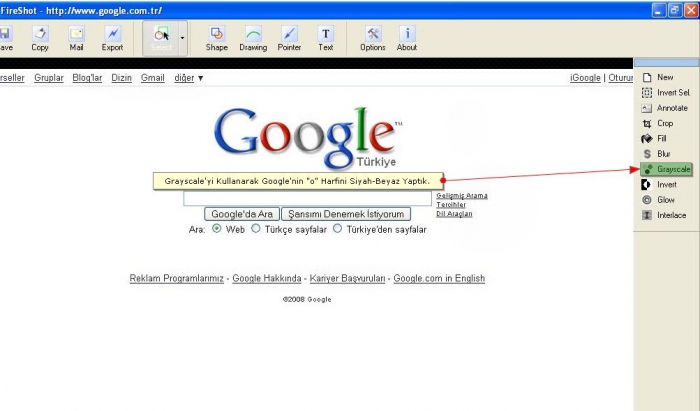The height and width of the screenshot is (411, 700).
Task: Open the Gmail link
Action: [152, 77]
